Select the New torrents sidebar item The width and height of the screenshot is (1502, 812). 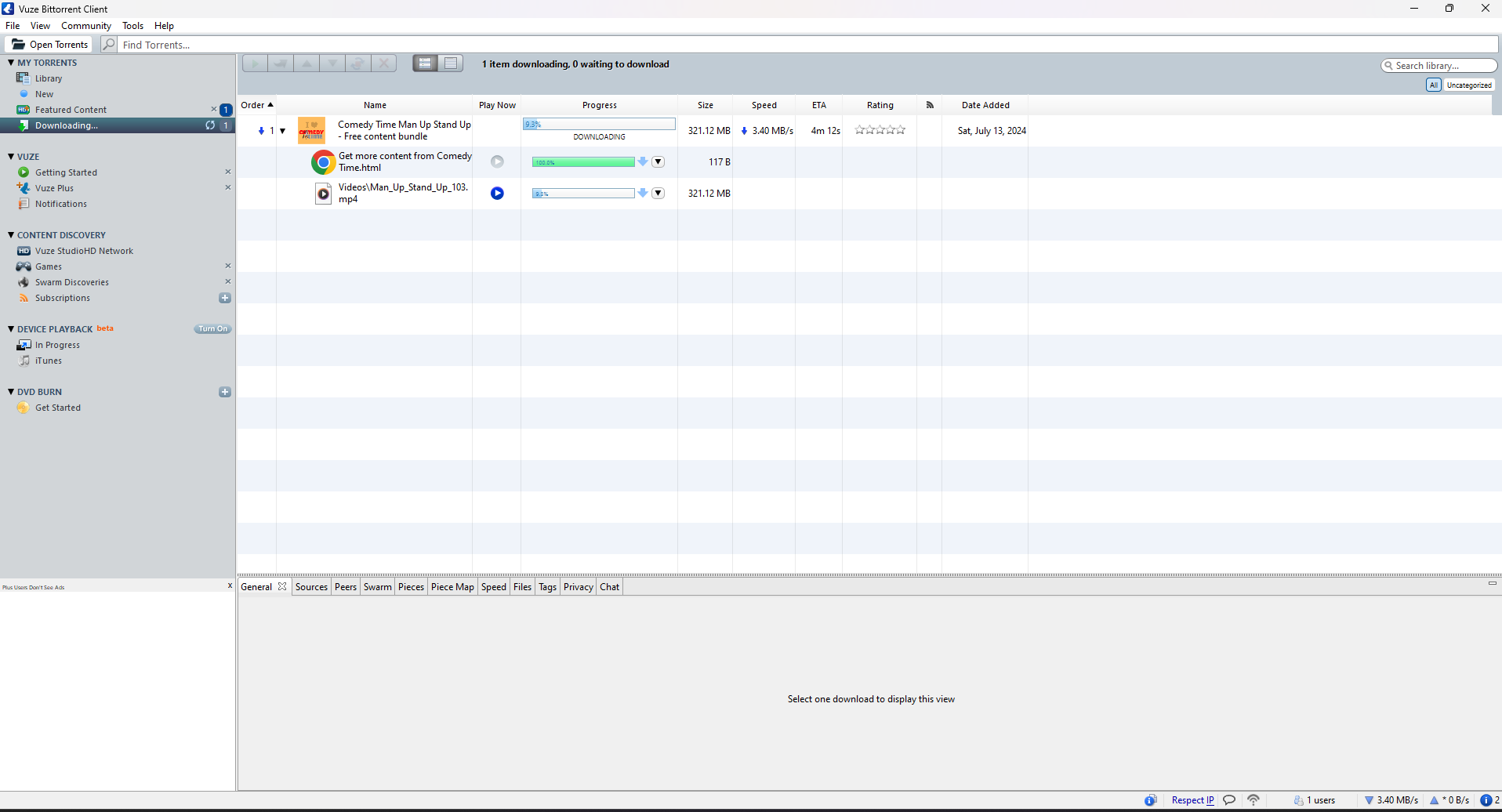click(x=44, y=94)
